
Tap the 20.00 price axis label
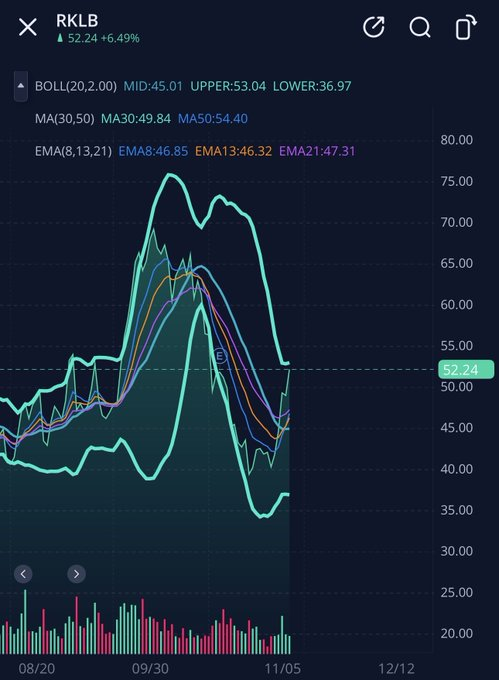[457, 633]
